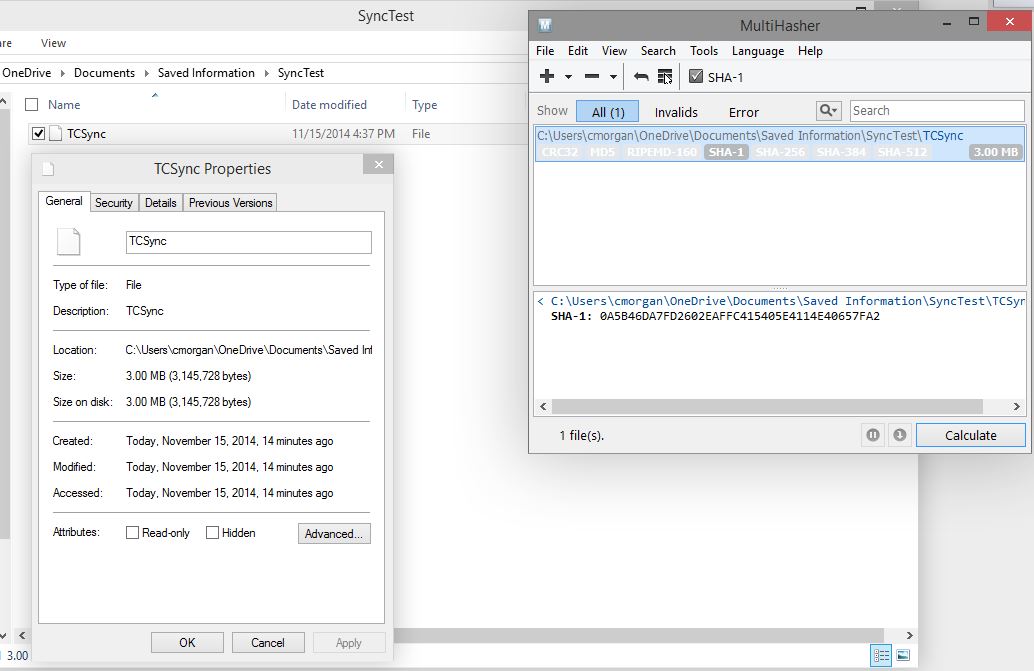Open the Search menu in MultiHasher
Viewport: 1034px width, 671px height.
(658, 51)
